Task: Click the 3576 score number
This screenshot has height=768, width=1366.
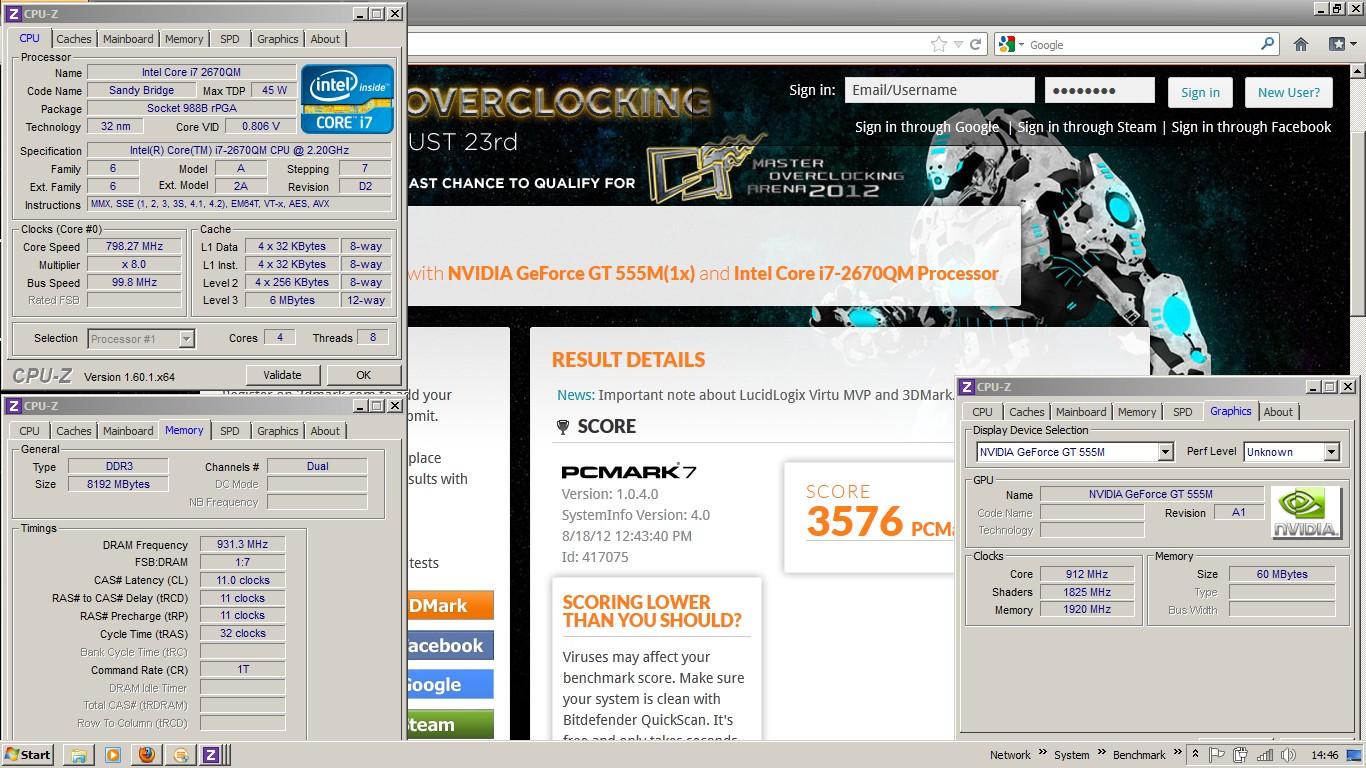Action: [854, 522]
